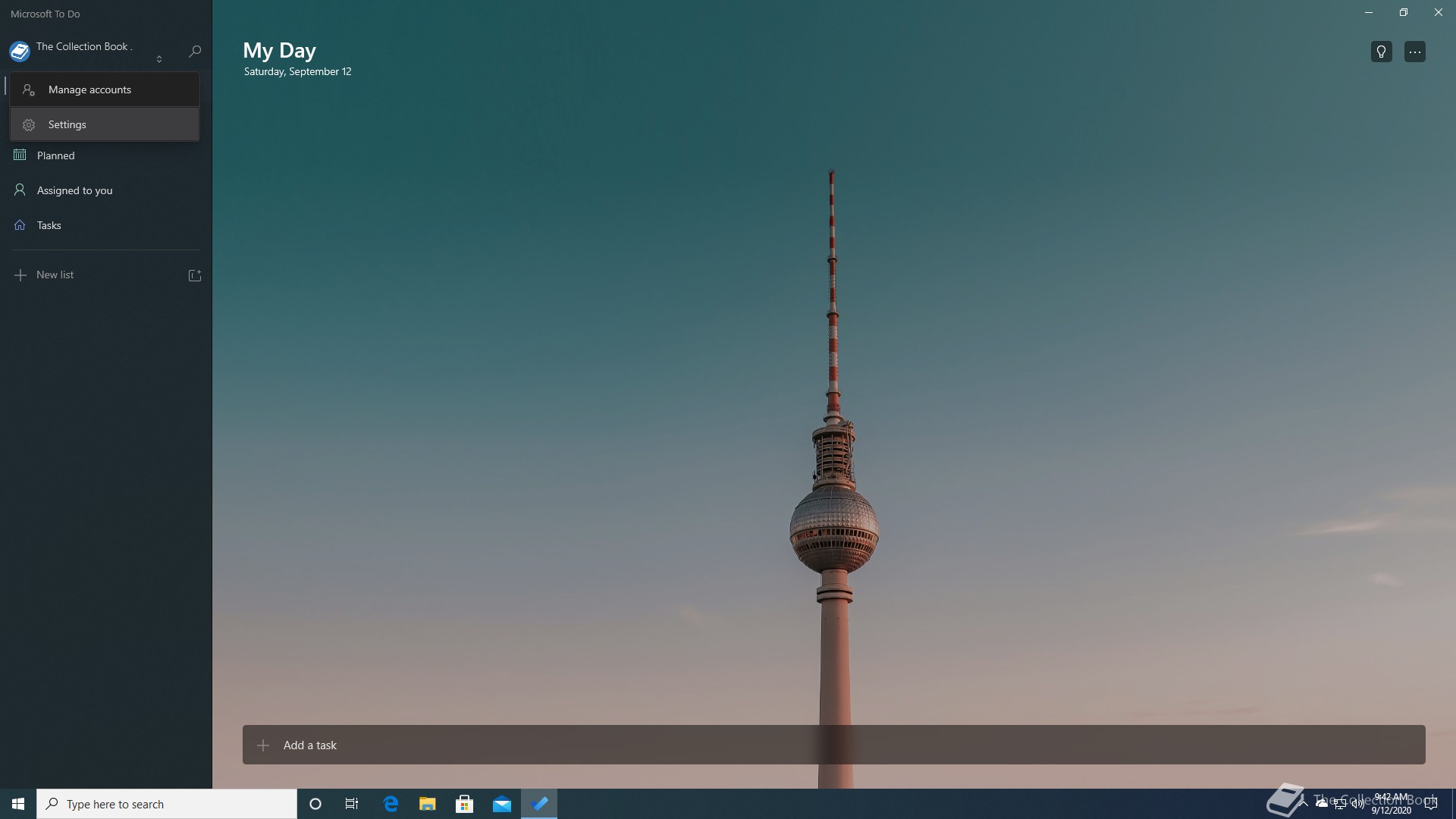Click the My Day title heading
Viewport: 1456px width, 819px height.
coord(279,50)
